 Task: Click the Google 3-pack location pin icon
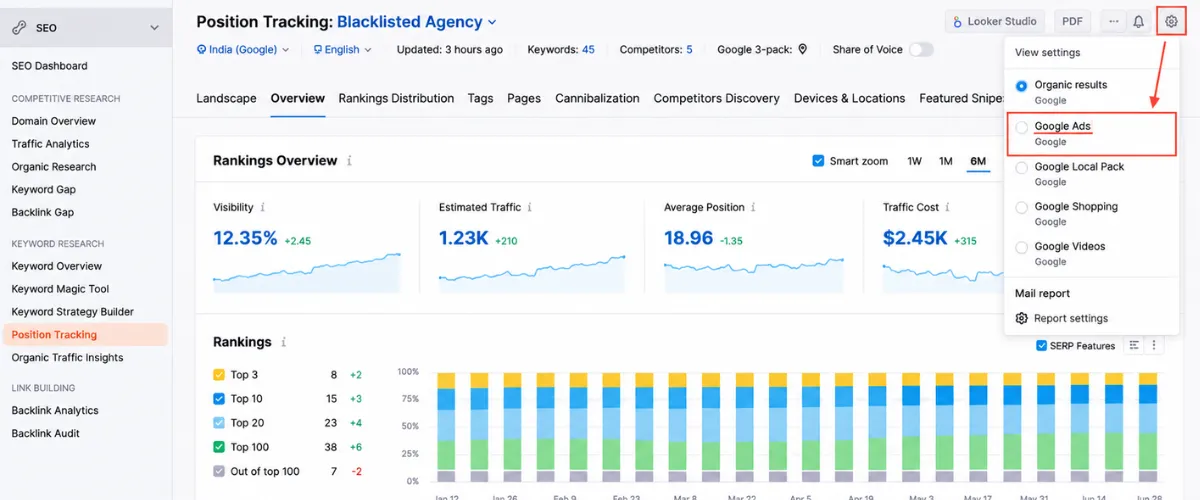click(x=802, y=49)
